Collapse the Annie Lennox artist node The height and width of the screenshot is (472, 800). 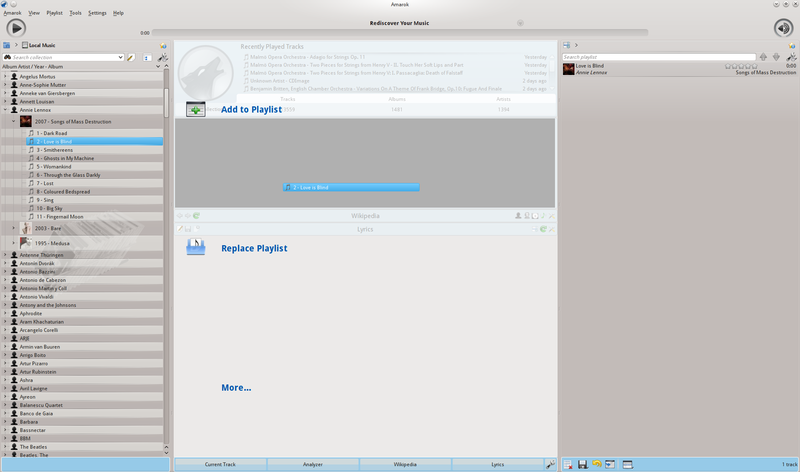pyautogui.click(x=6, y=110)
